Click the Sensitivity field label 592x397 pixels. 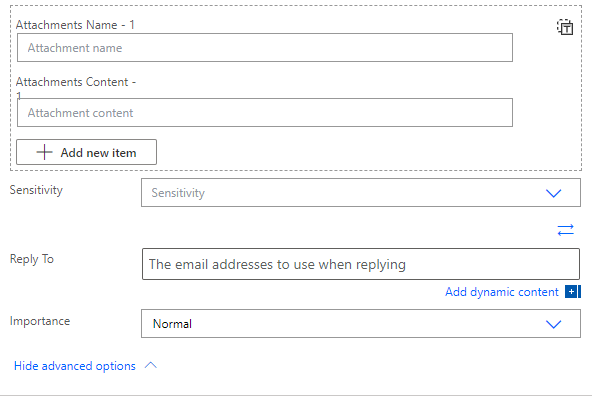tap(36, 190)
